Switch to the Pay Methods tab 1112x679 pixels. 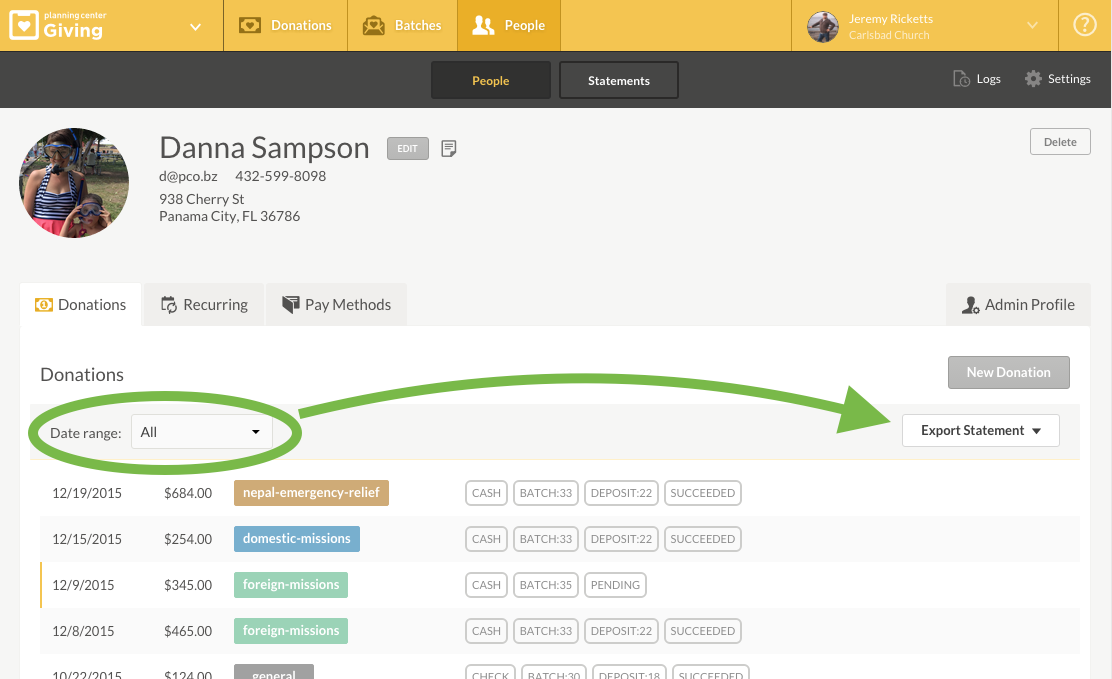336,304
